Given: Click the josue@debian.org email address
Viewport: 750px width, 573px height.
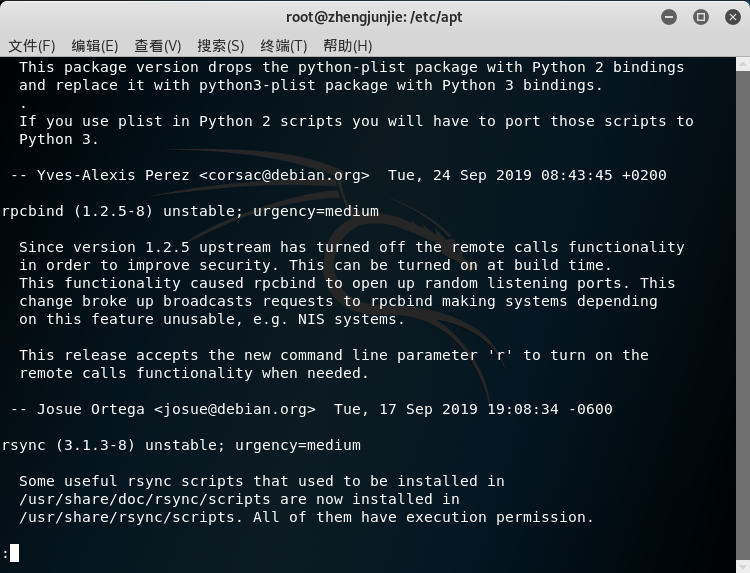Looking at the screenshot, I should (234, 409).
